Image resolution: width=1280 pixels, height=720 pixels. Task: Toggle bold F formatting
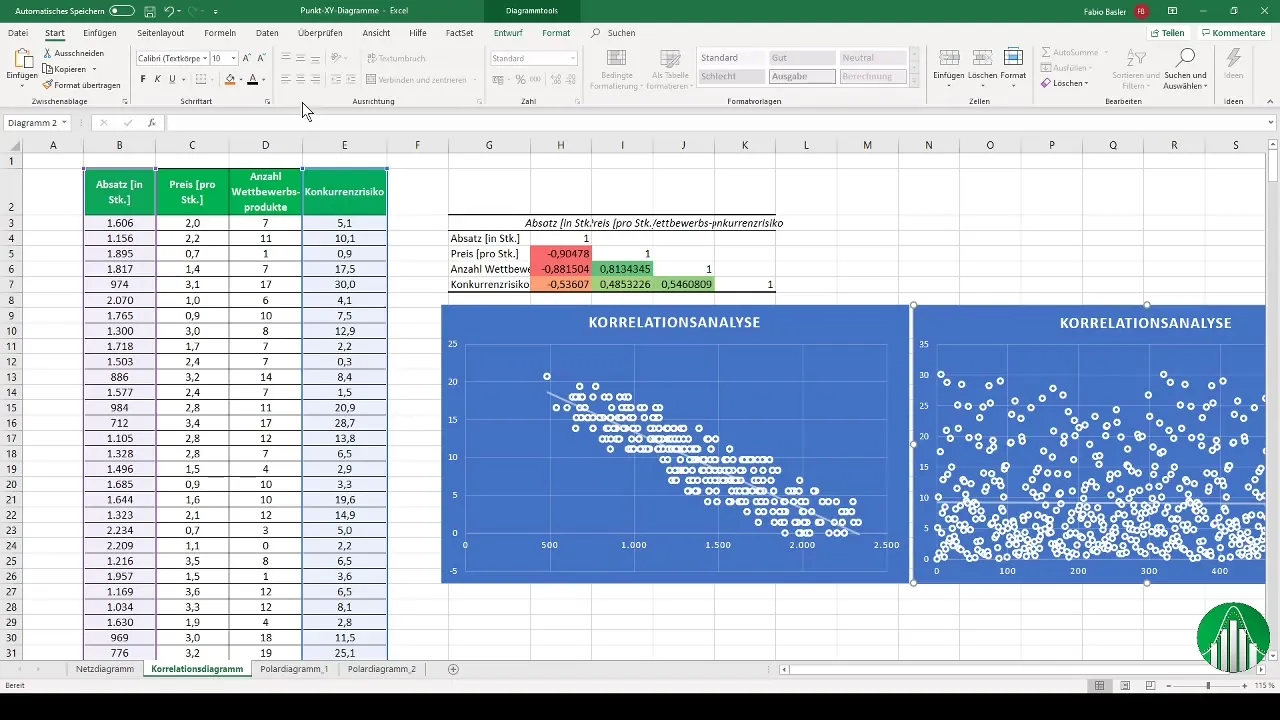pos(143,80)
